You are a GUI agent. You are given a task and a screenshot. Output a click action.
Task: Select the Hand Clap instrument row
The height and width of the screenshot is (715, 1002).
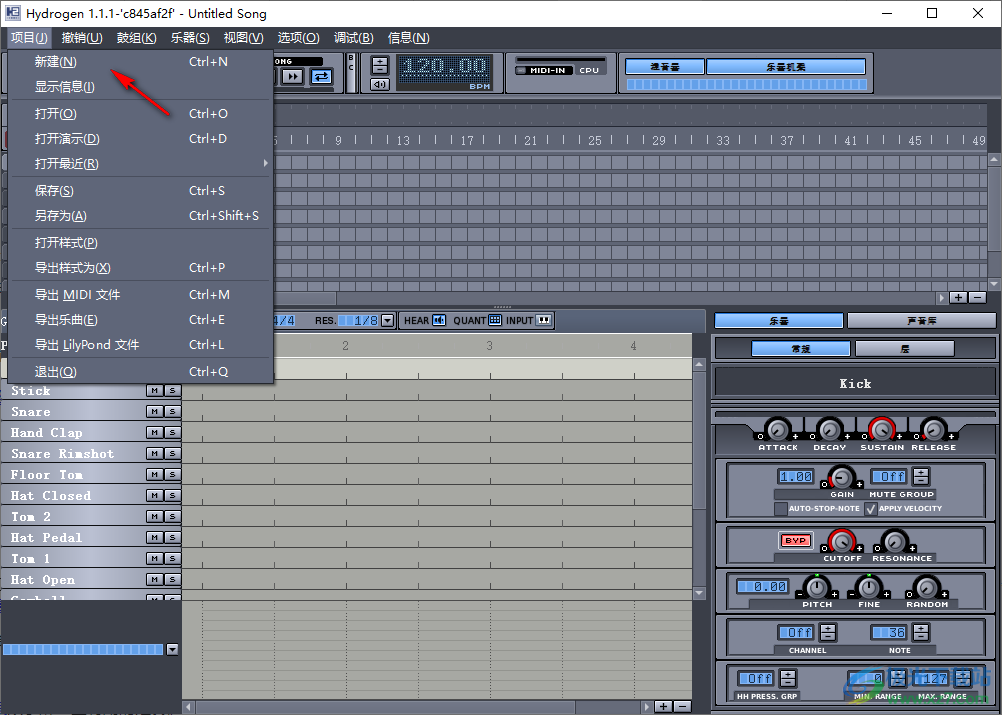pyautogui.click(x=73, y=433)
